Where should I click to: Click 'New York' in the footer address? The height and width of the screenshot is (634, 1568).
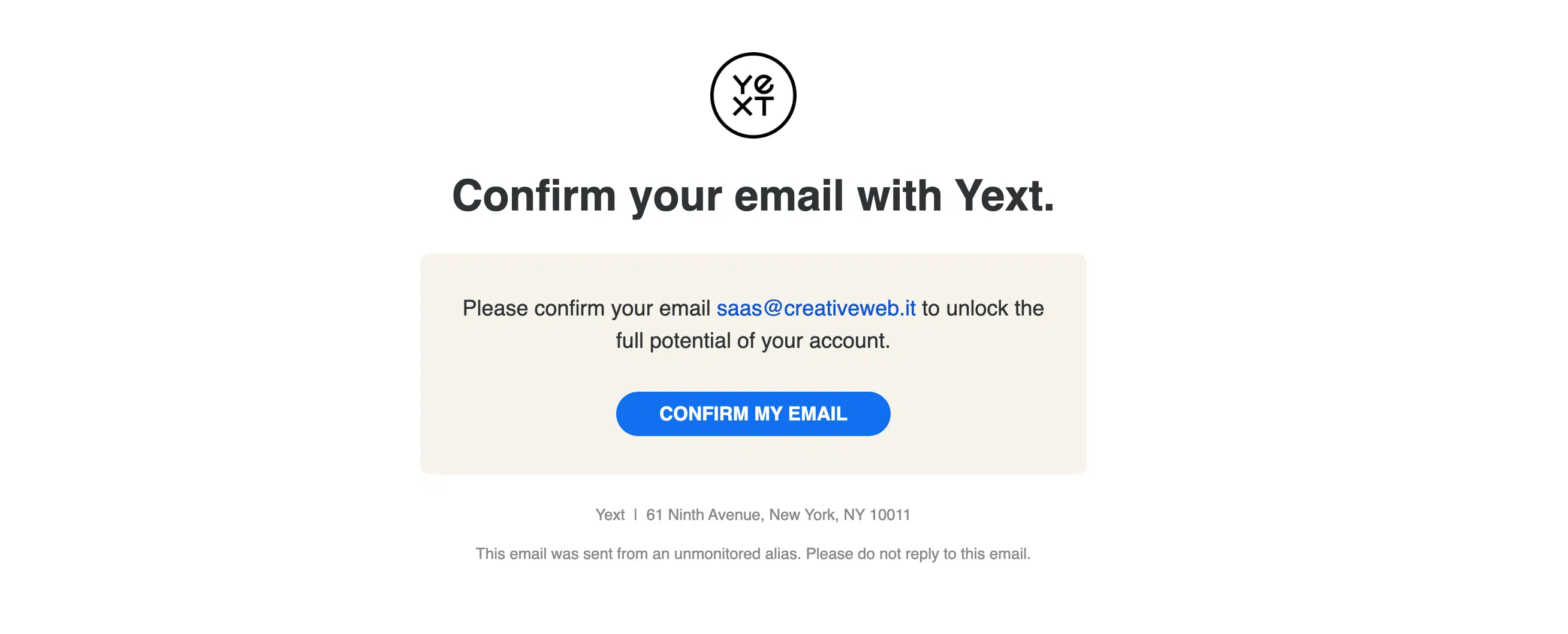(x=801, y=515)
